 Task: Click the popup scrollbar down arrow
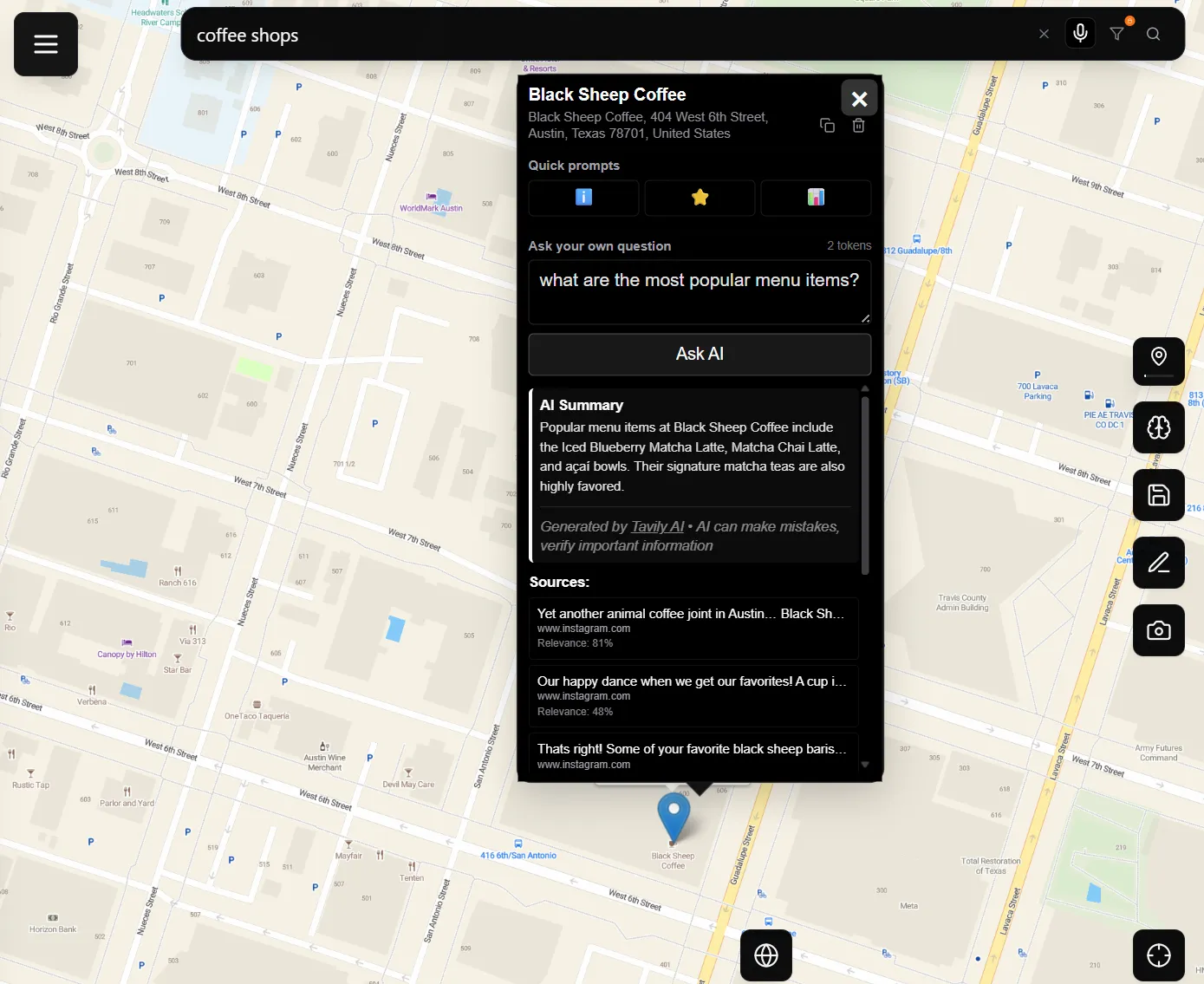pos(865,765)
